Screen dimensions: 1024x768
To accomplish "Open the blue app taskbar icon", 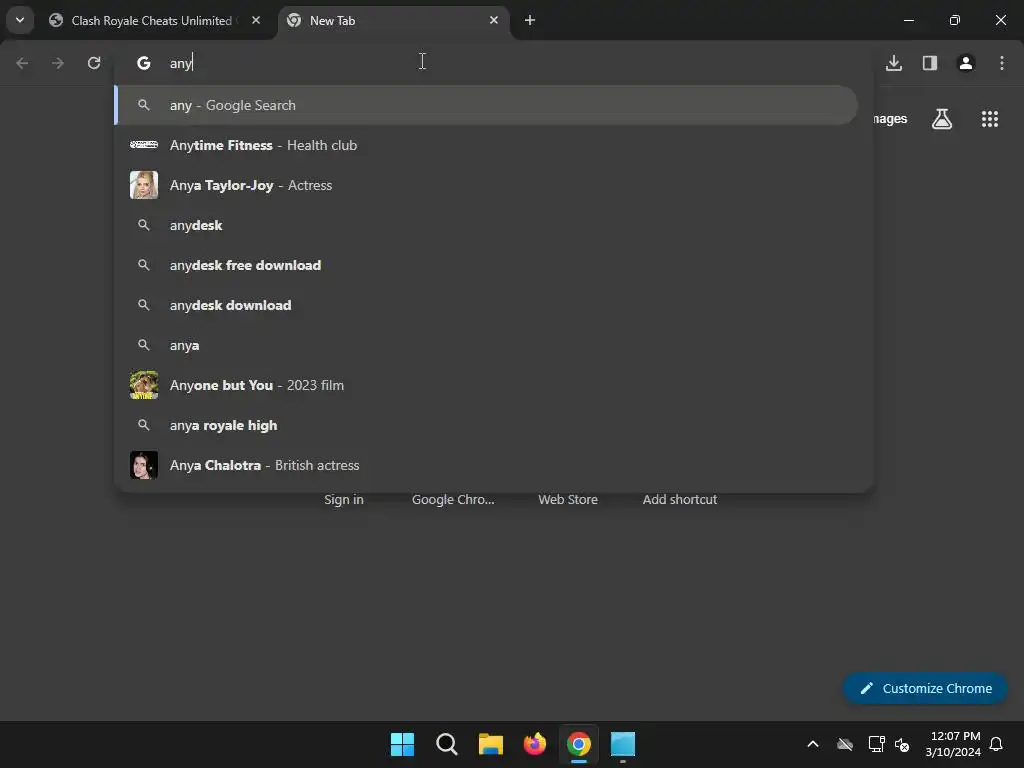I will tap(623, 744).
